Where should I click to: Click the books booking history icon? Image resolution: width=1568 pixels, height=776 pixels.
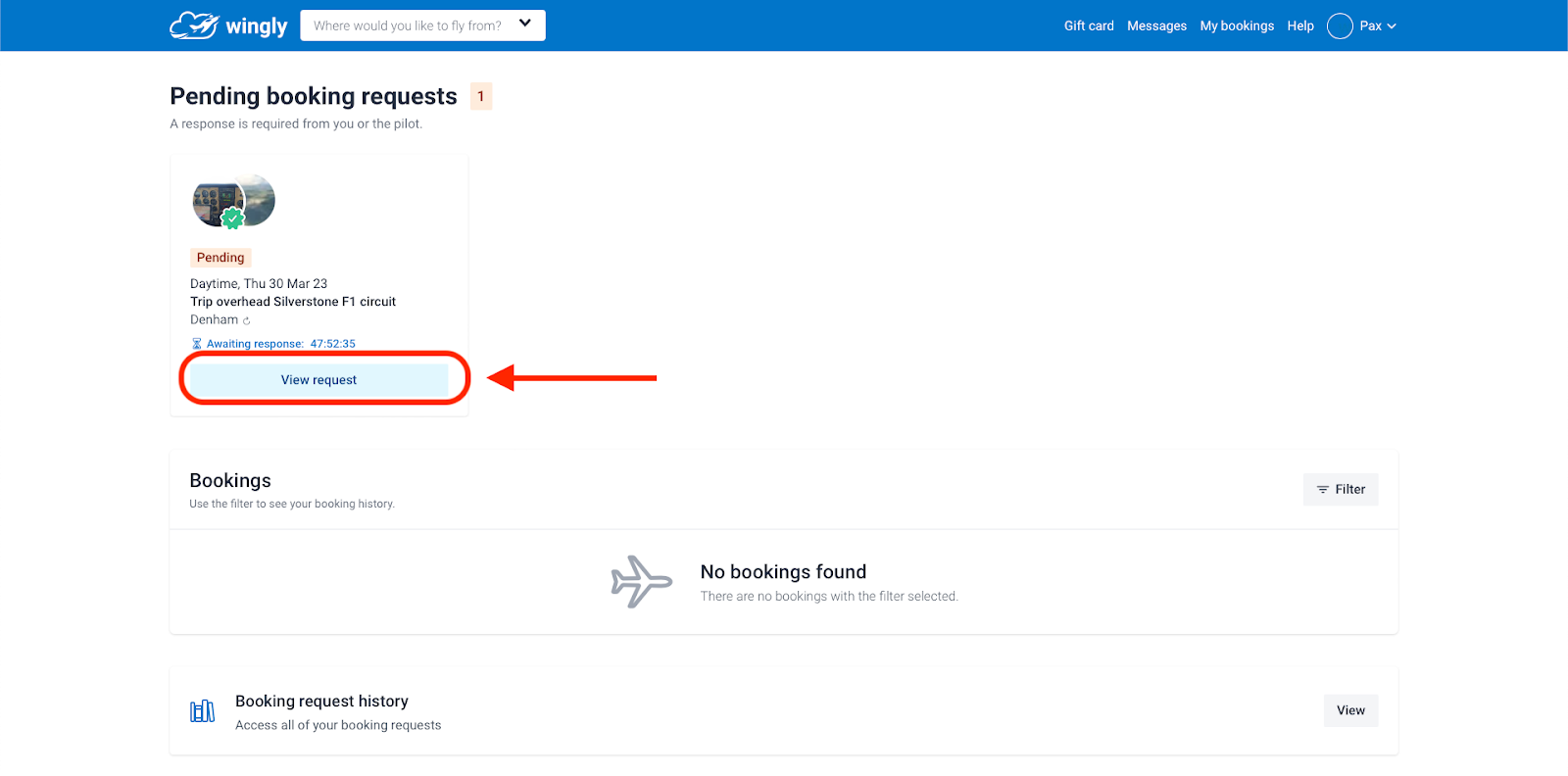click(x=202, y=711)
